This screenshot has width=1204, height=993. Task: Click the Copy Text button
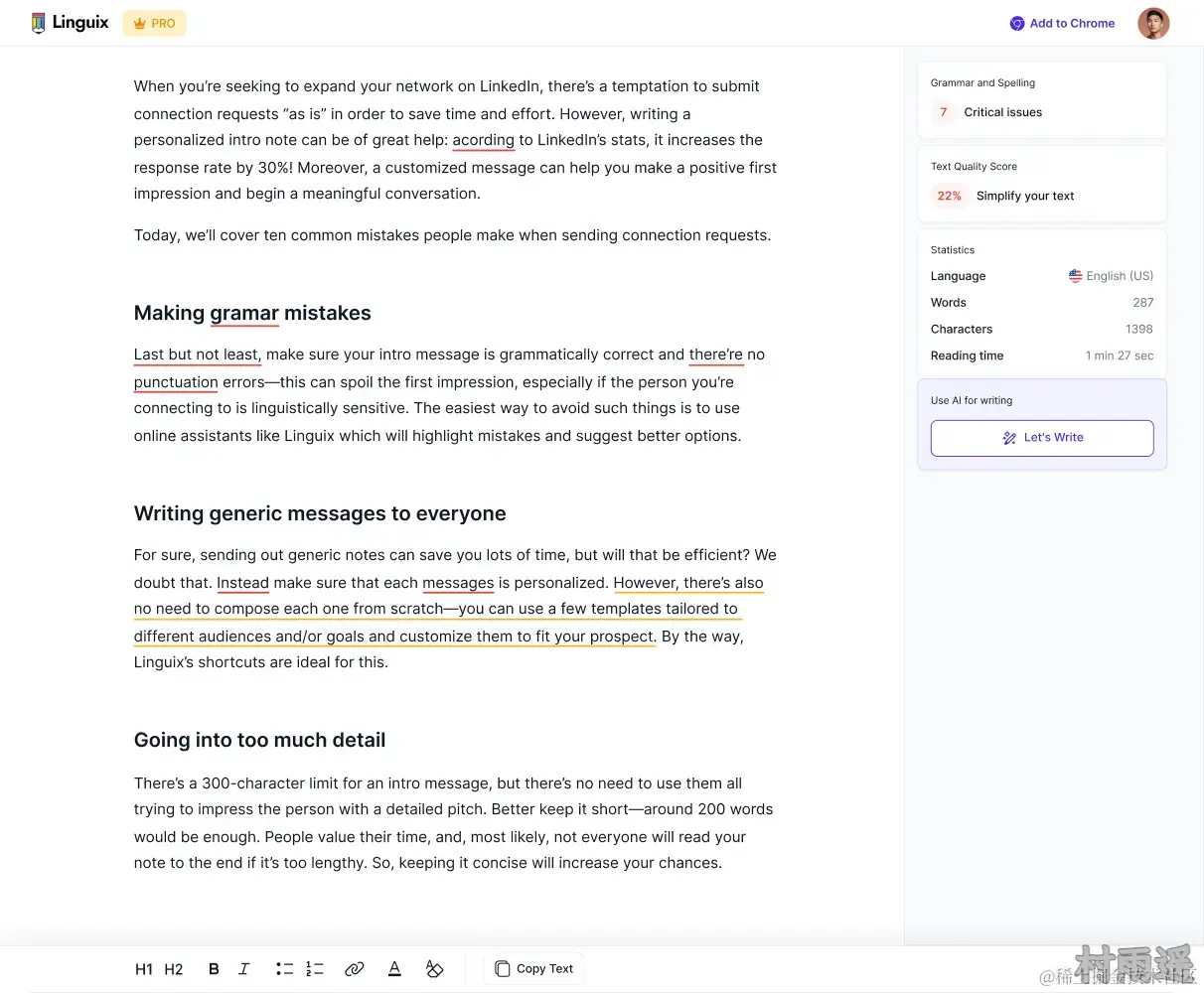534,969
